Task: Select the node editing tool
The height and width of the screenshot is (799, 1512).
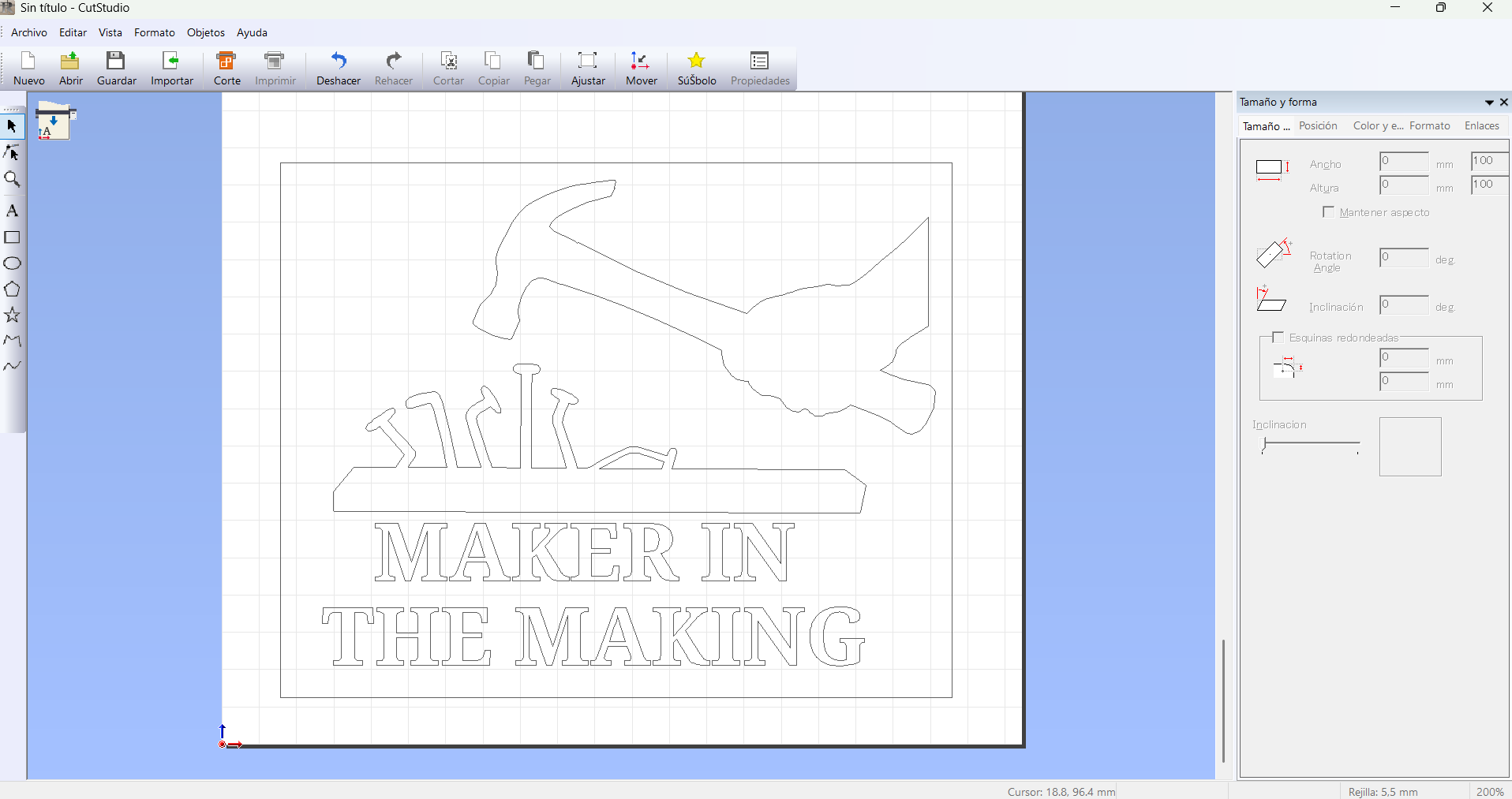Action: tap(12, 153)
